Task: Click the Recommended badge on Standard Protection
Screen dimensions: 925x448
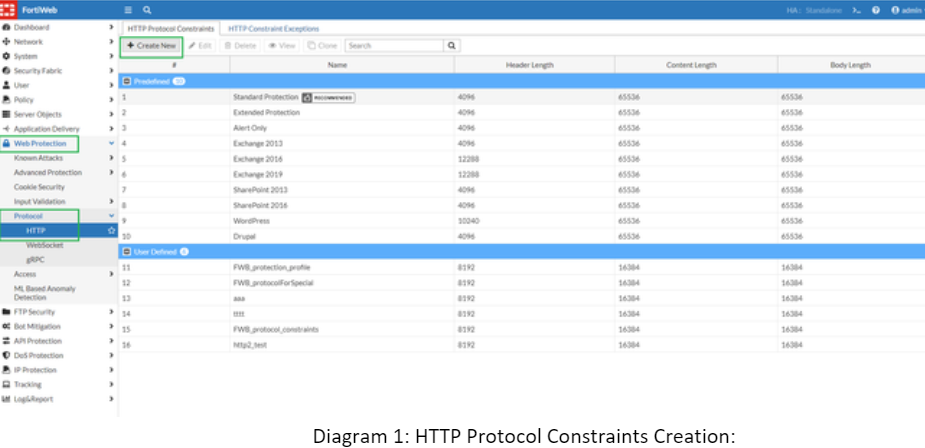Action: (x=329, y=97)
